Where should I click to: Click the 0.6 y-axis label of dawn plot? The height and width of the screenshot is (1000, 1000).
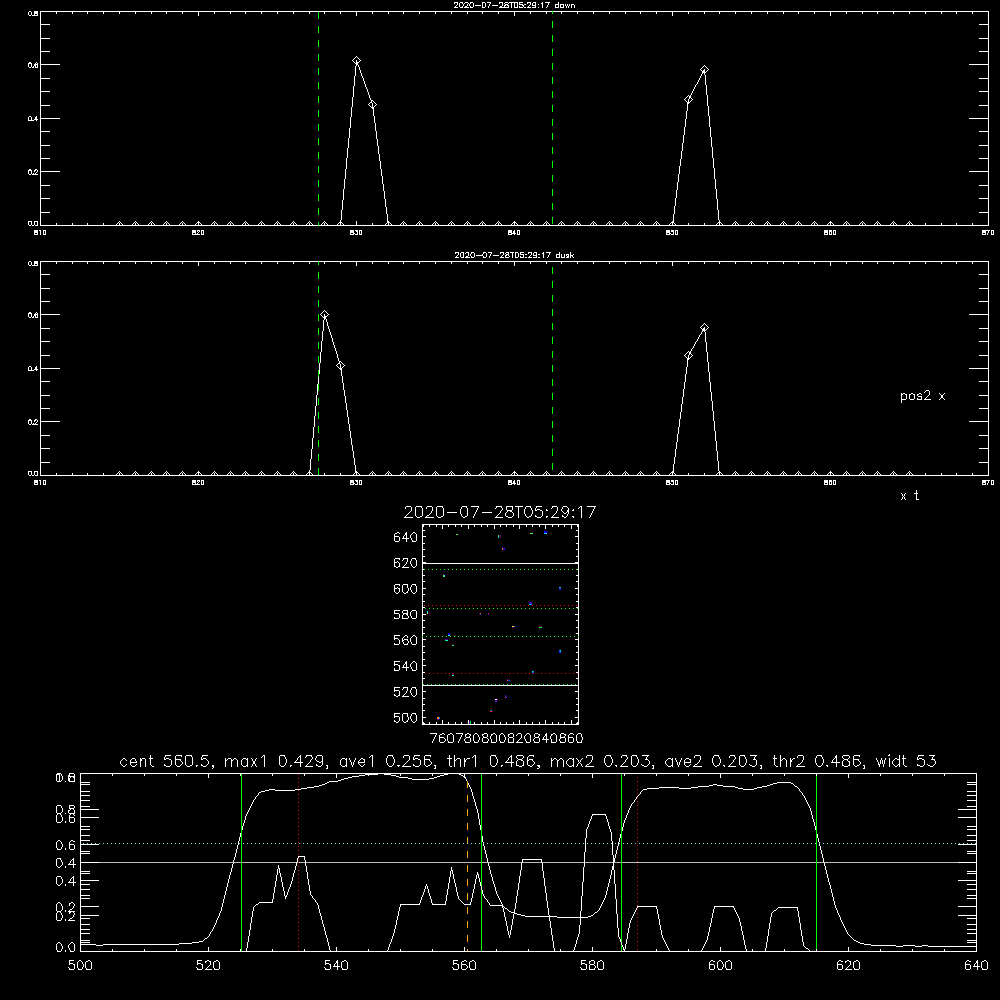coord(33,65)
